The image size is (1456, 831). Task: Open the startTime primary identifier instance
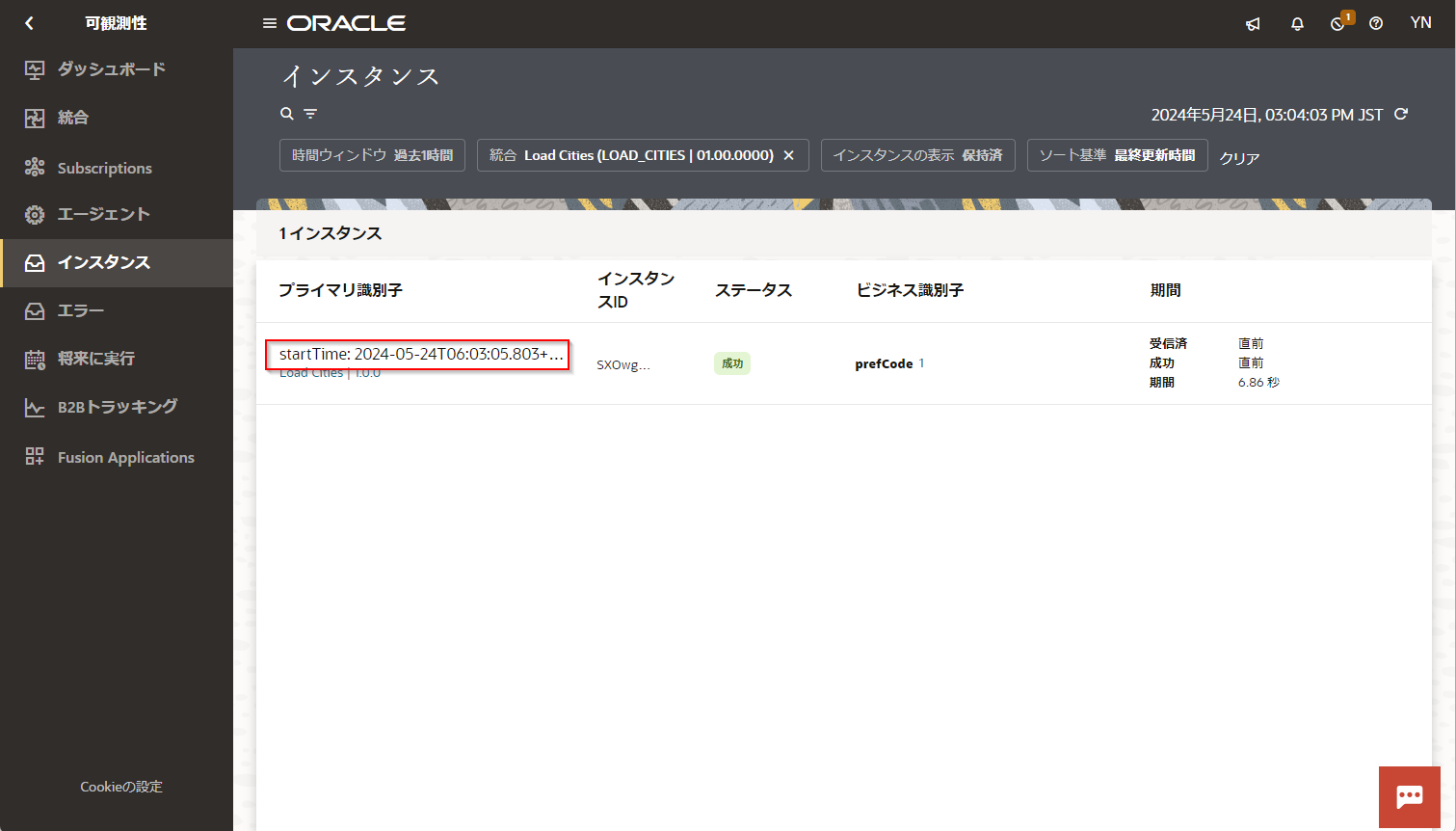(x=420, y=354)
